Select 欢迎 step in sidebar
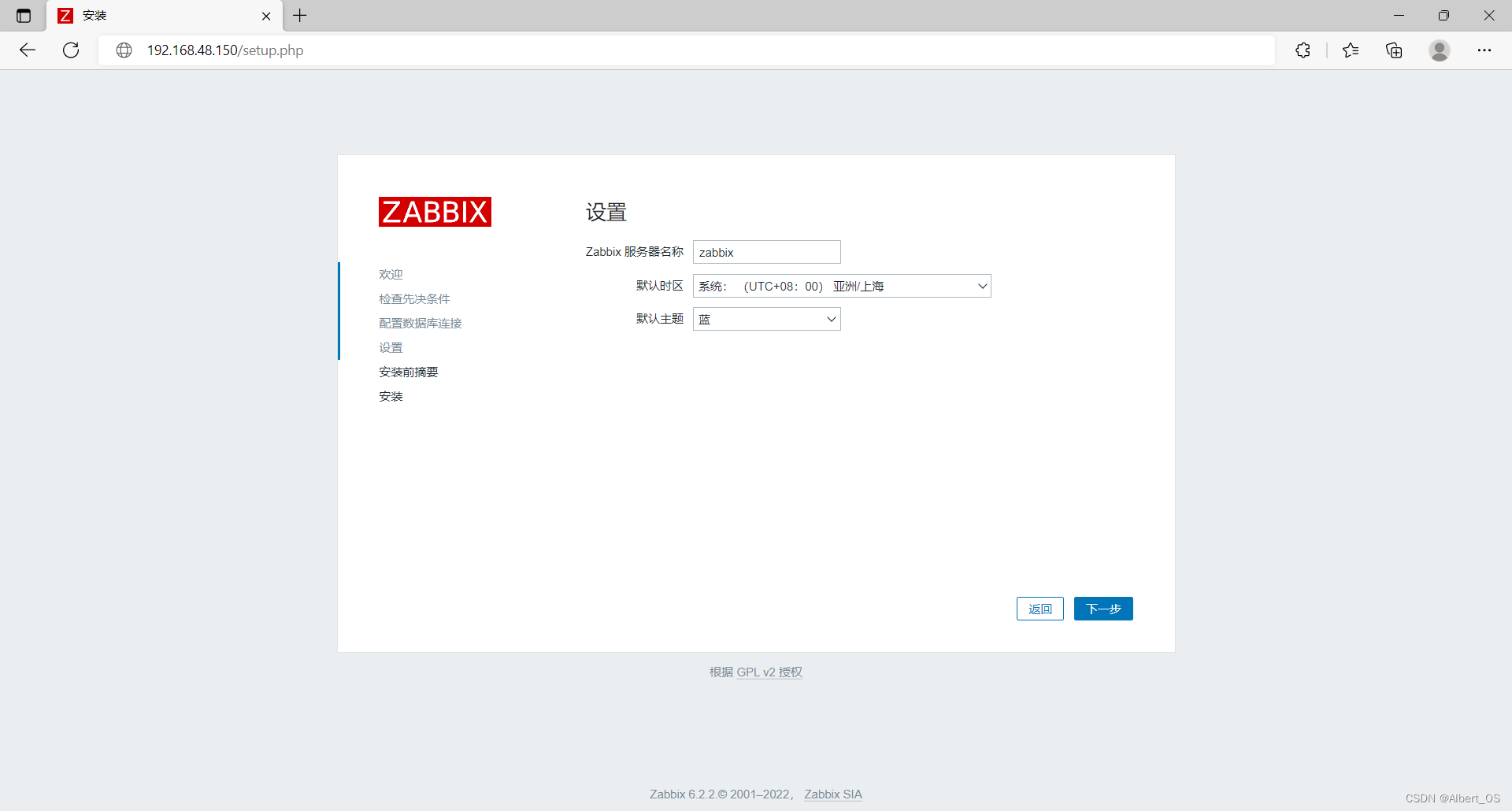 391,275
